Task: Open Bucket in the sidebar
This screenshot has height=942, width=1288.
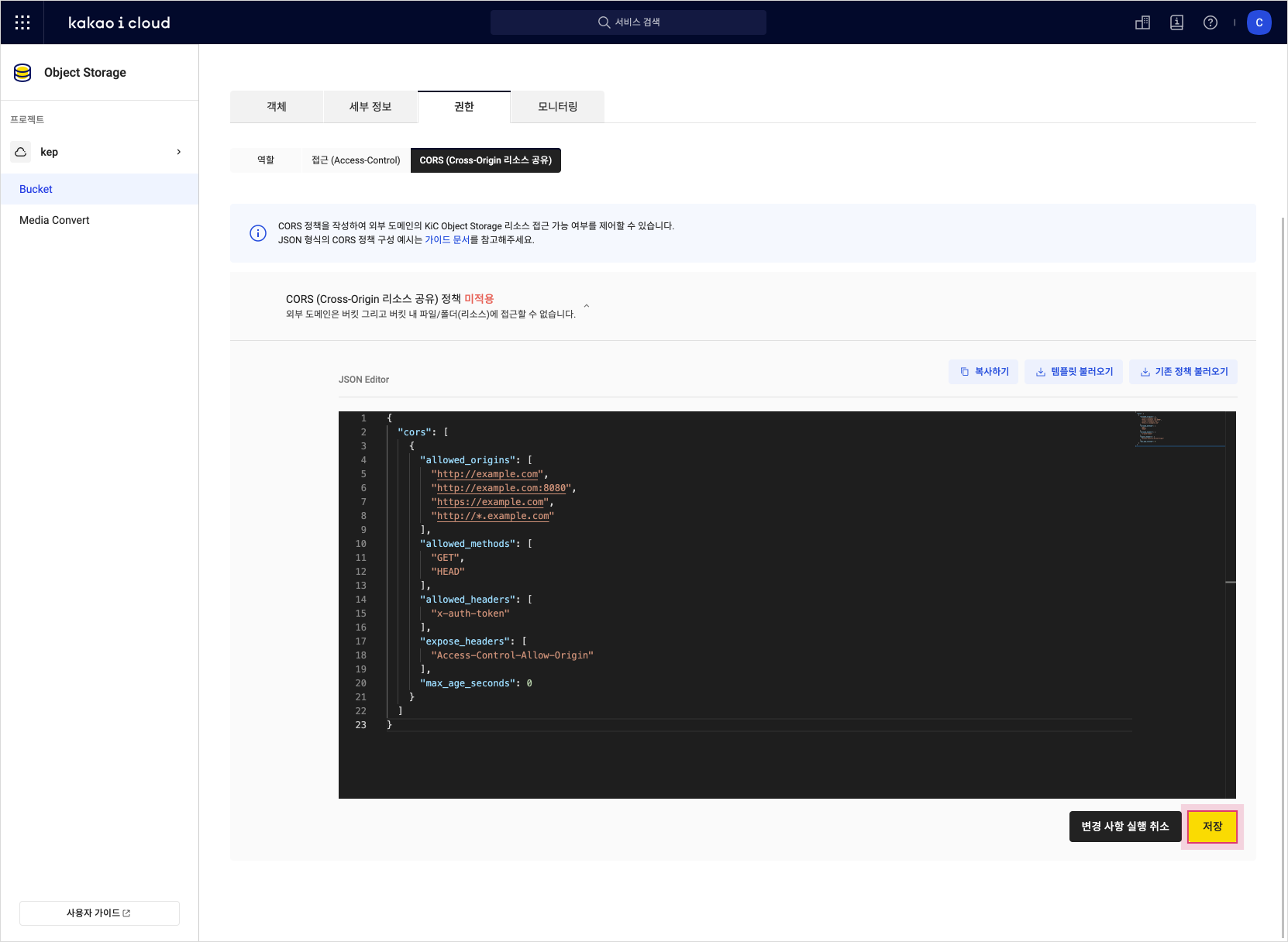Action: click(99, 189)
